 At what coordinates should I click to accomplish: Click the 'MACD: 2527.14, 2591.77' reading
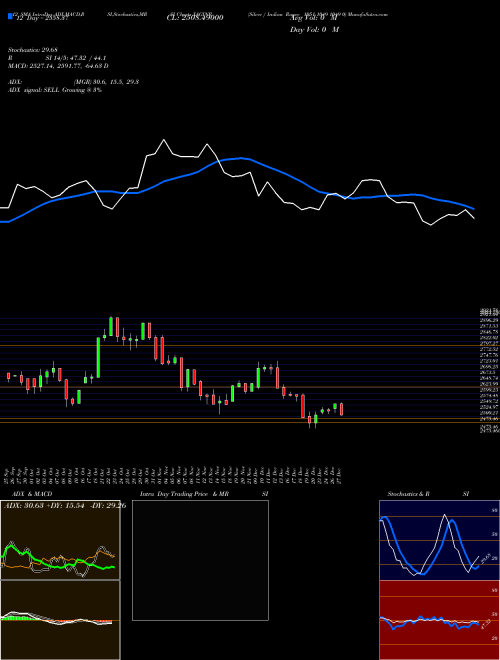pos(58,66)
